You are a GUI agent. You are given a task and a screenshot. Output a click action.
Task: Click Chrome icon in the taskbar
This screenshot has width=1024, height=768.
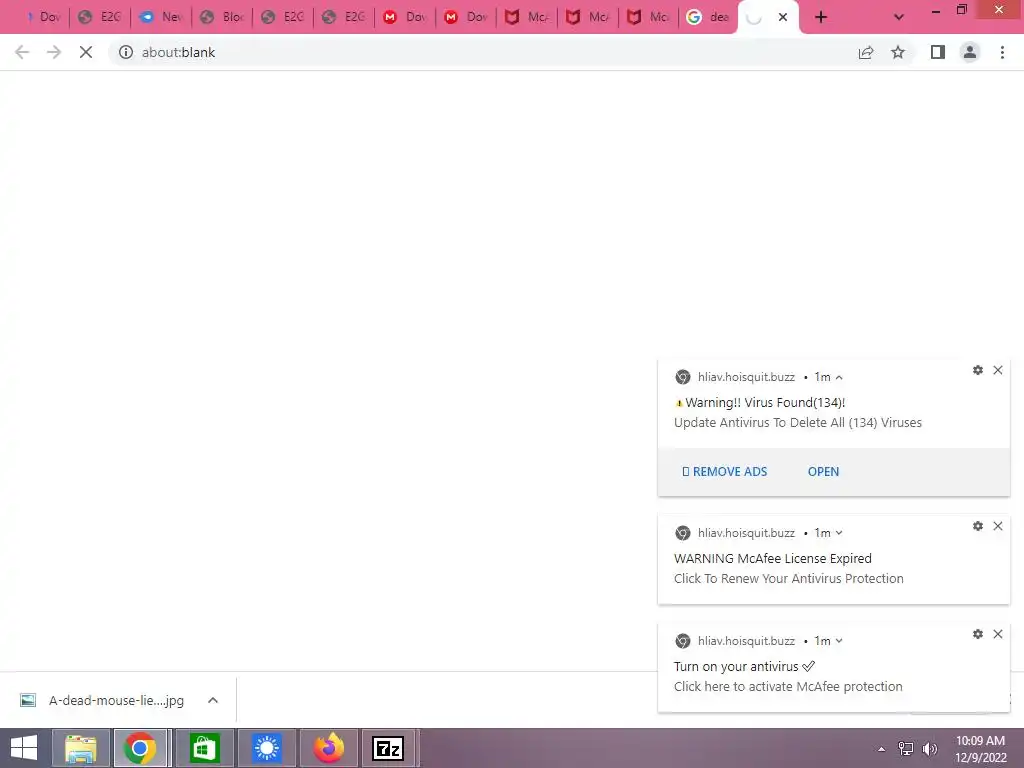[140, 748]
